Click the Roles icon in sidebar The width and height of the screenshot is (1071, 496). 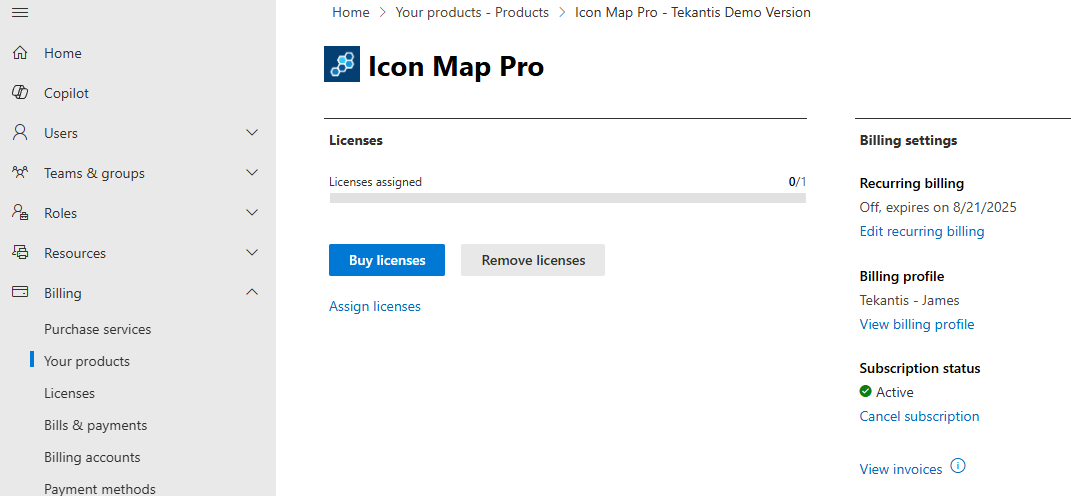click(20, 213)
